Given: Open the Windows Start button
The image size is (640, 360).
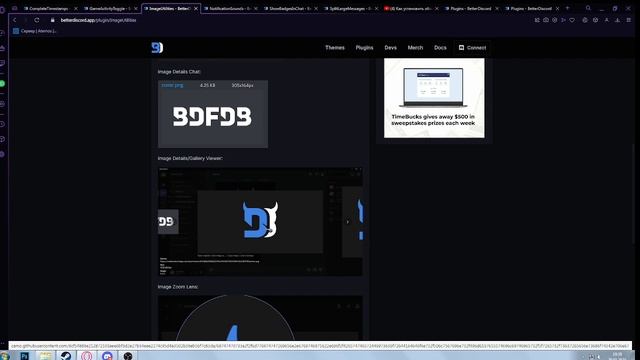Looking at the screenshot, I should click(x=5, y=356).
